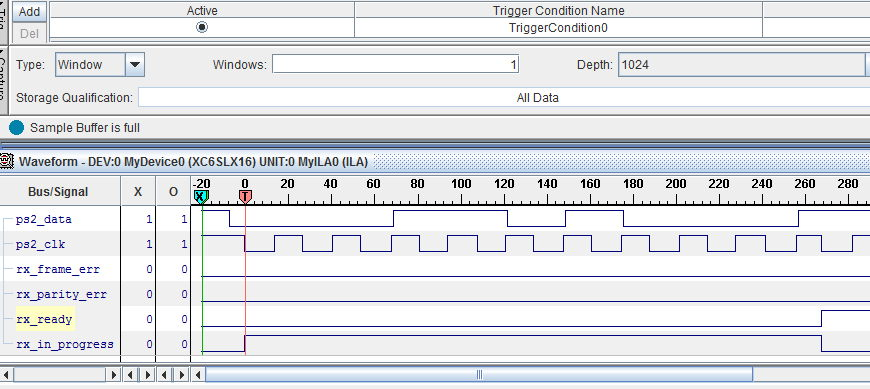Click the X column header
Screen dimensions: 870x389
coord(138,191)
